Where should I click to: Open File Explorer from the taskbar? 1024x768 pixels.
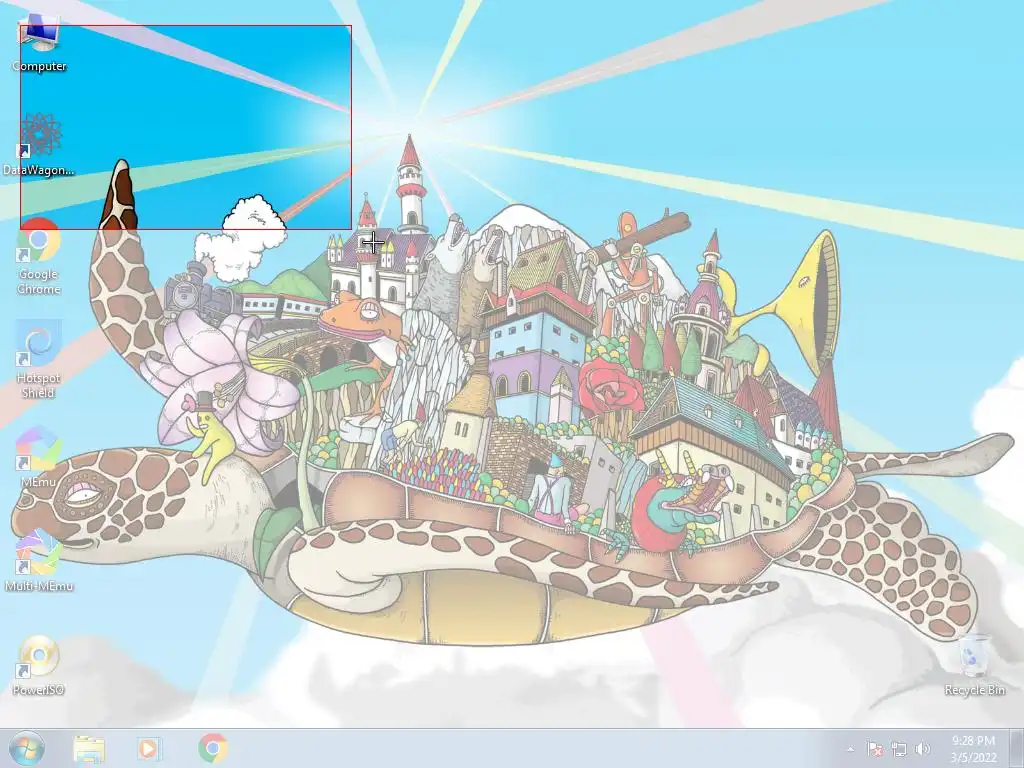89,748
